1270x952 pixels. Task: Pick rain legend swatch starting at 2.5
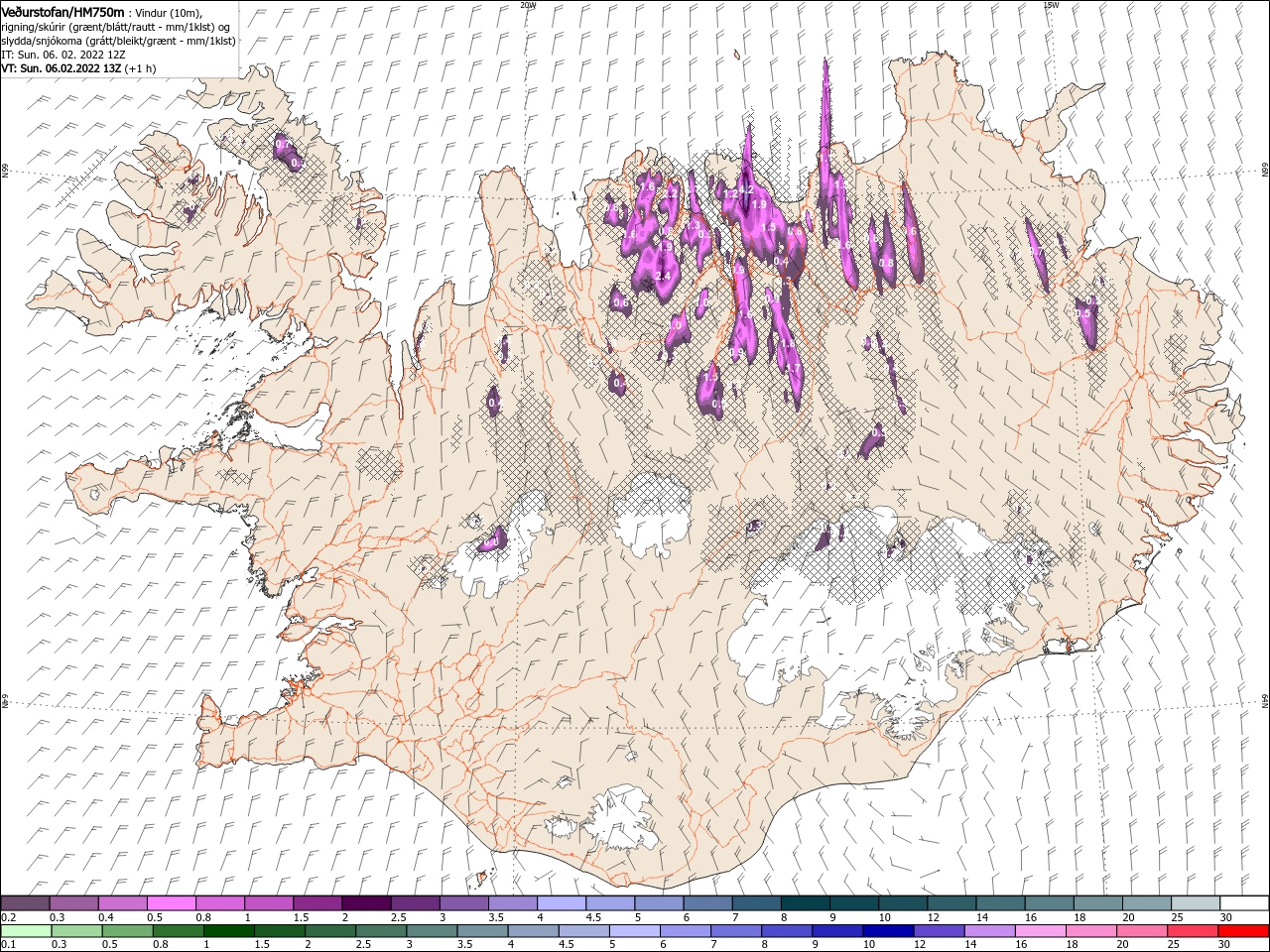click(381, 931)
